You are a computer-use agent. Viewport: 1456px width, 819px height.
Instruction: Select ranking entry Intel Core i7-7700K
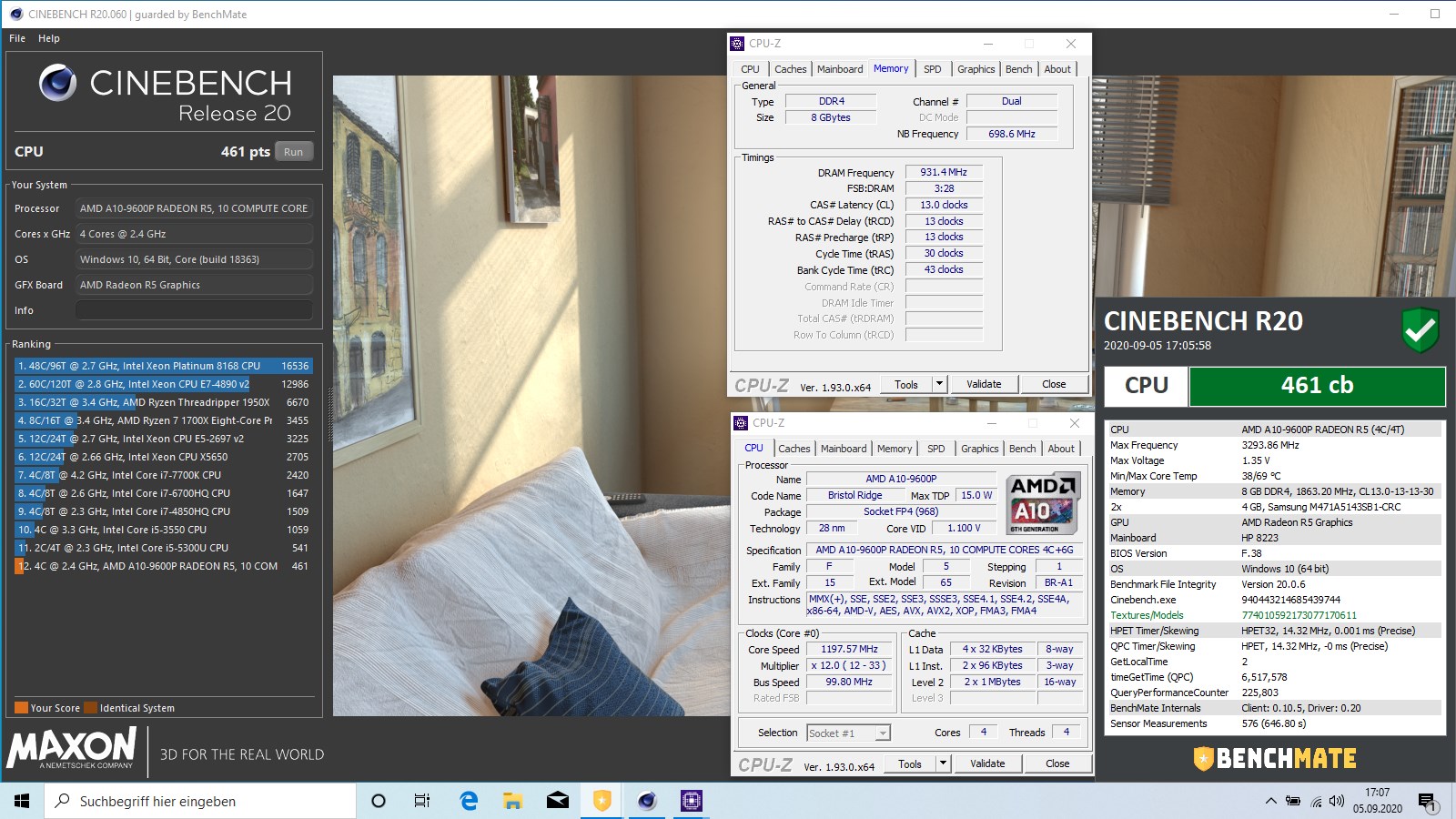pos(163,475)
